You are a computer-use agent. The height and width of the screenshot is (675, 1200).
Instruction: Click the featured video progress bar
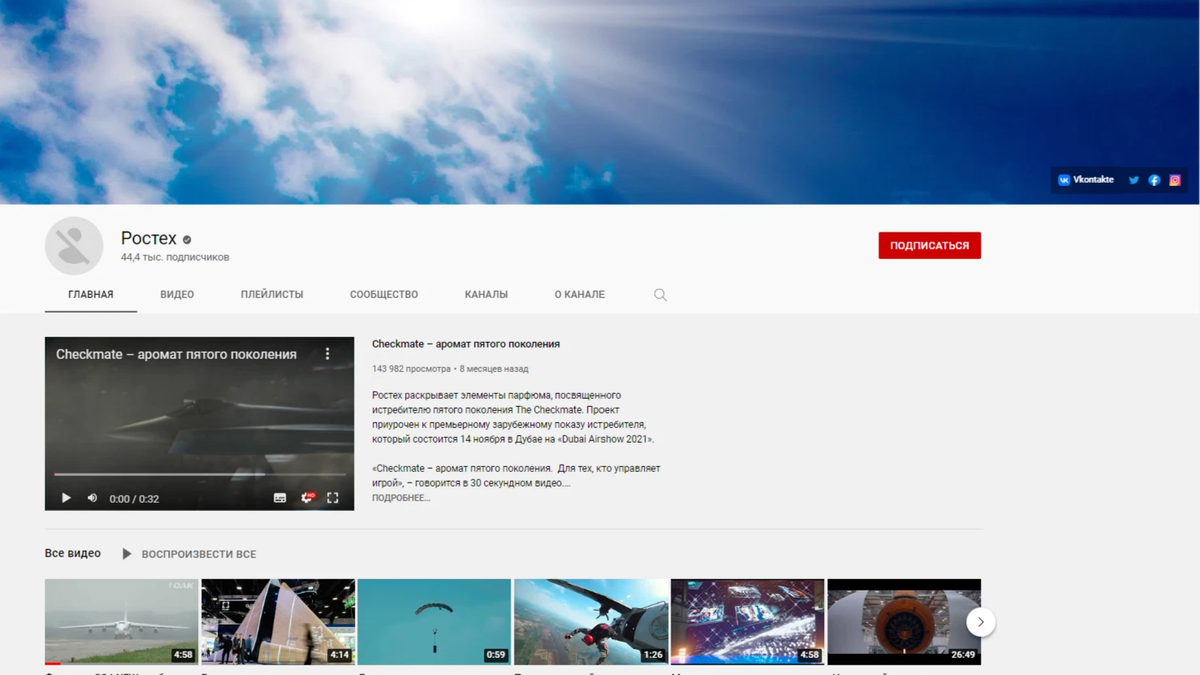(x=199, y=474)
